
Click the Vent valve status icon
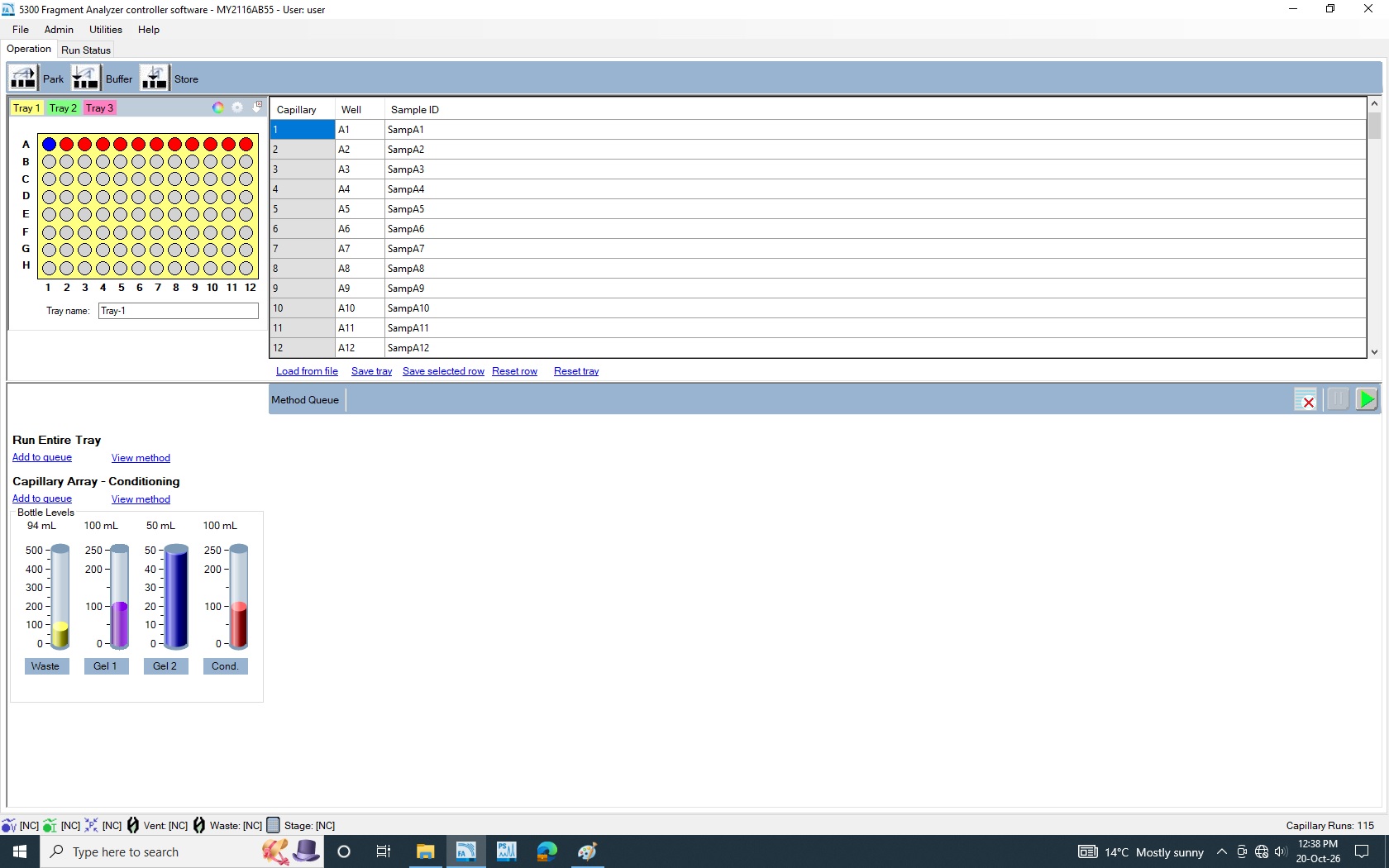coord(133,825)
